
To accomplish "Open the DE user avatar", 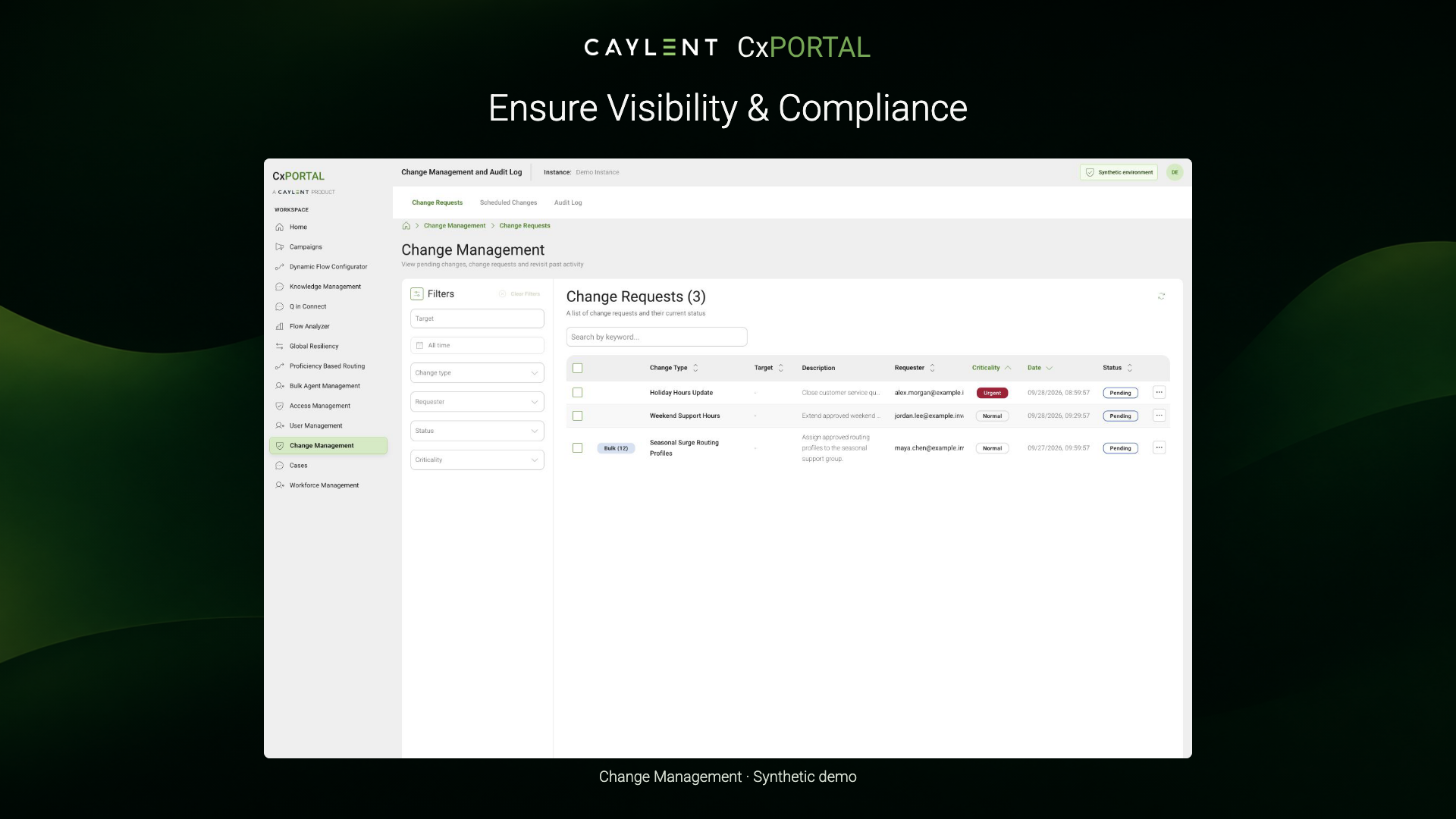I will coord(1175,172).
